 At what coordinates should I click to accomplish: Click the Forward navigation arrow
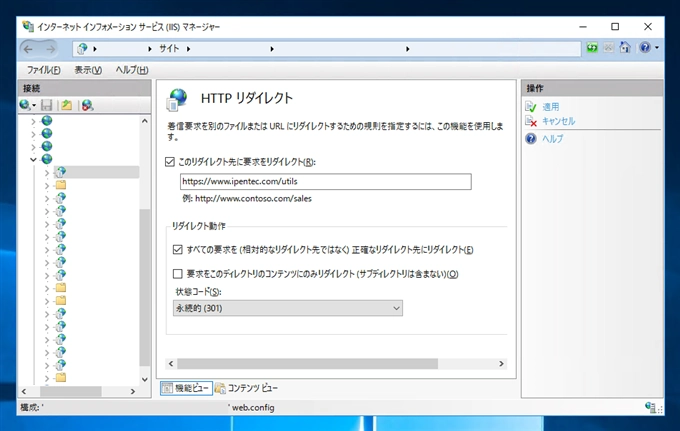[51, 49]
